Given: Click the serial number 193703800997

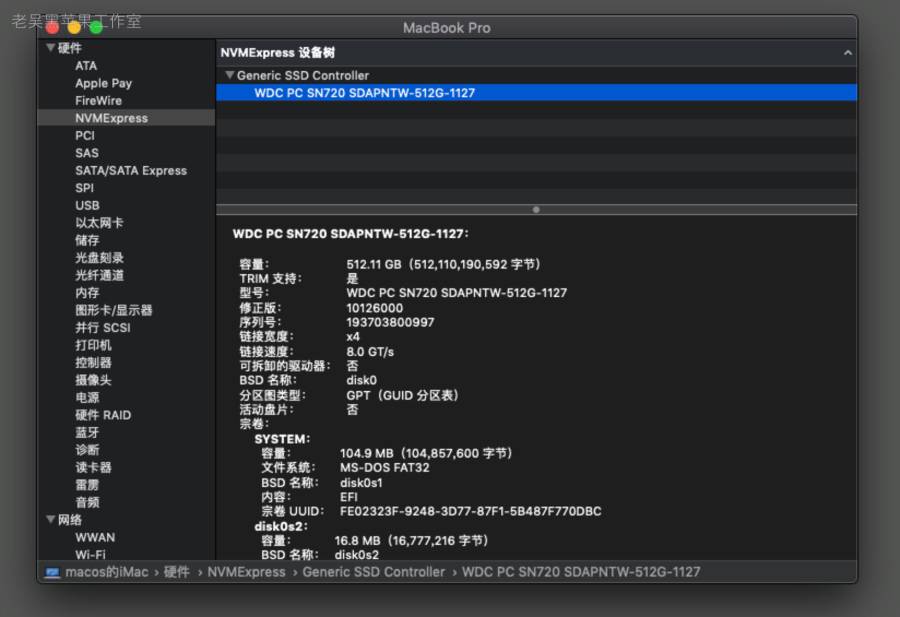Looking at the screenshot, I should 390,322.
